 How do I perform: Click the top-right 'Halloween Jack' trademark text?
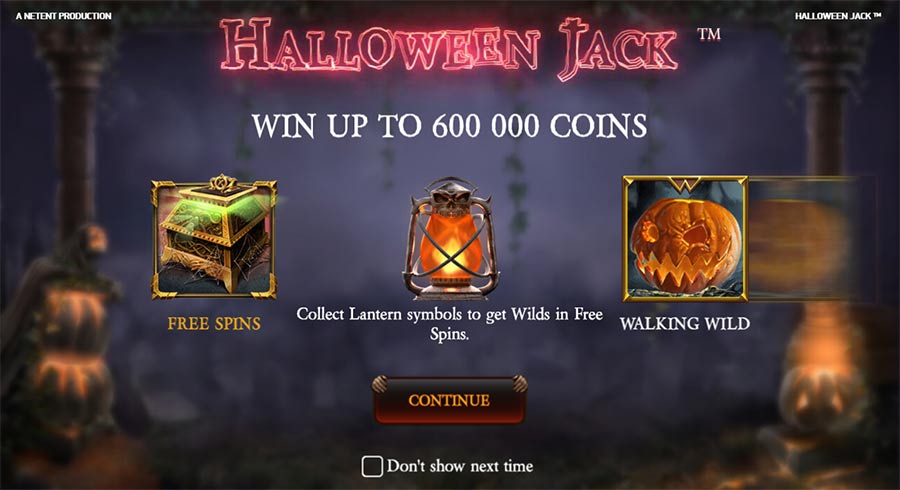point(837,16)
